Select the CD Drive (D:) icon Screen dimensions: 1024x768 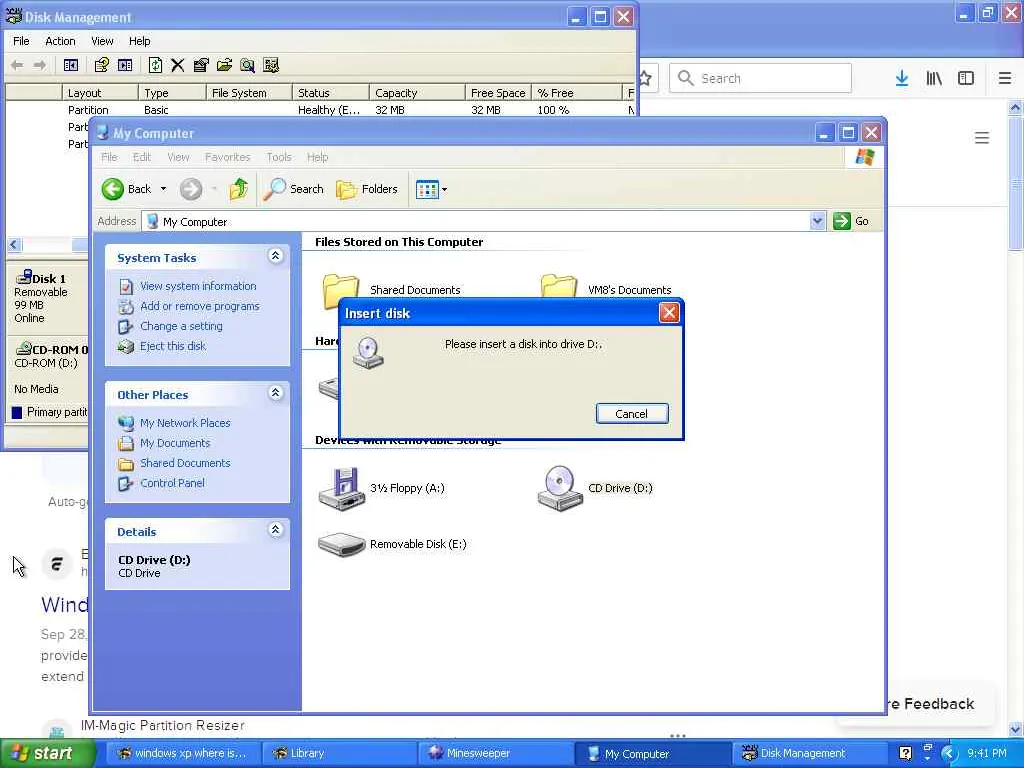[559, 488]
